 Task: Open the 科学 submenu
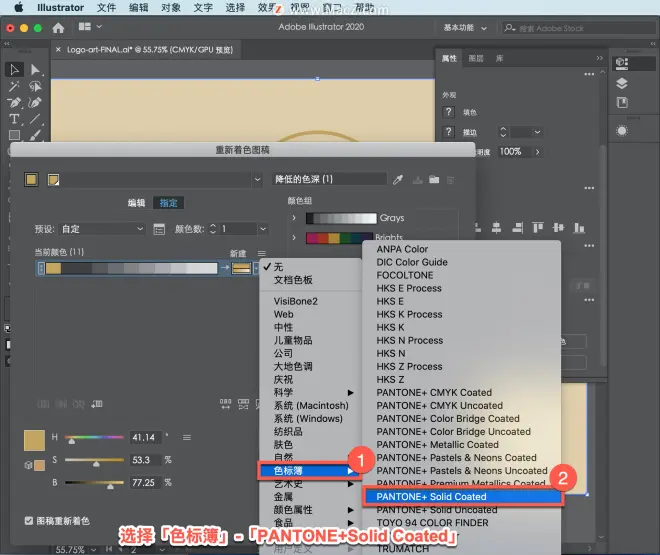click(x=311, y=393)
